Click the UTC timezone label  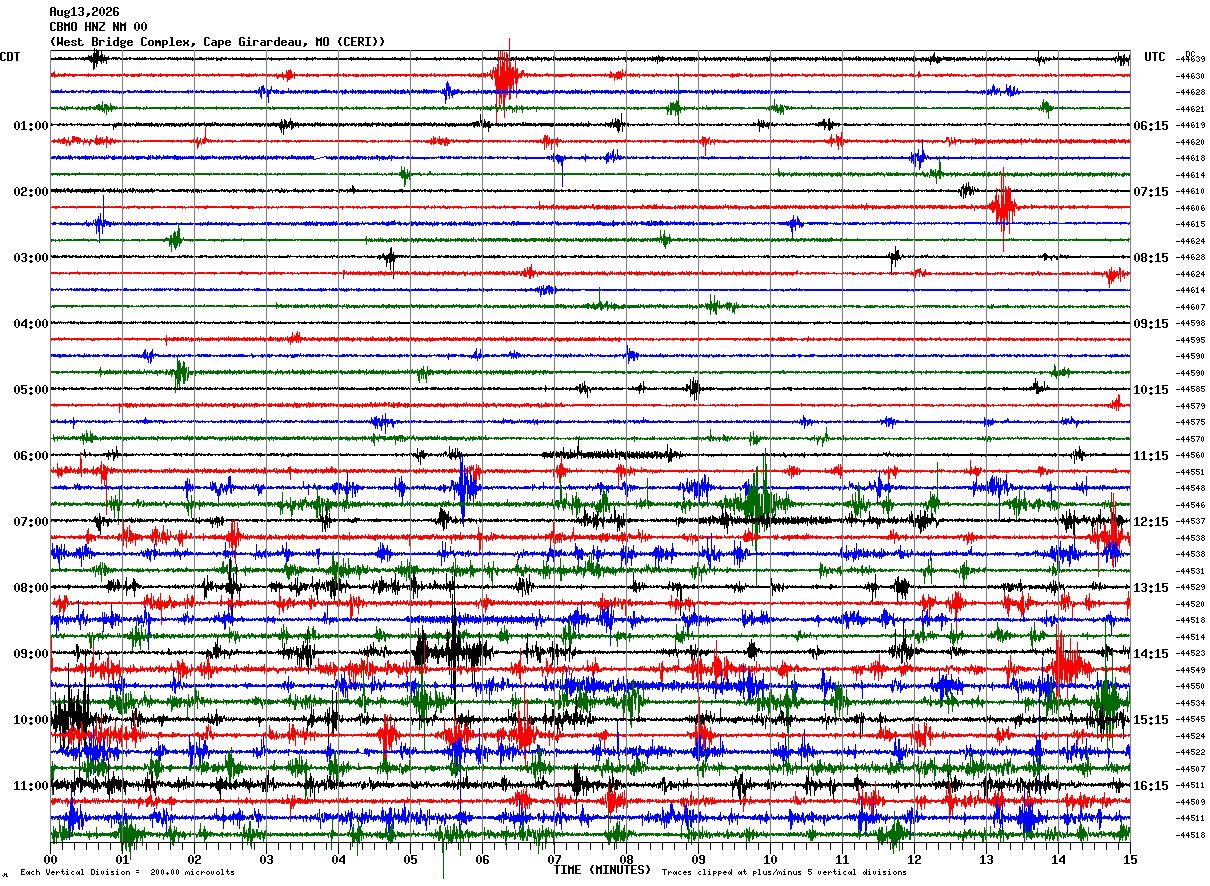[1155, 57]
